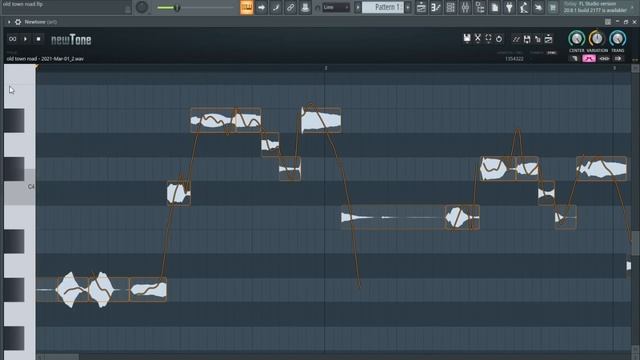The image size is (640, 360).
Task: Click the stamp-shaped icon beside the link icon
Action: tap(305, 7)
